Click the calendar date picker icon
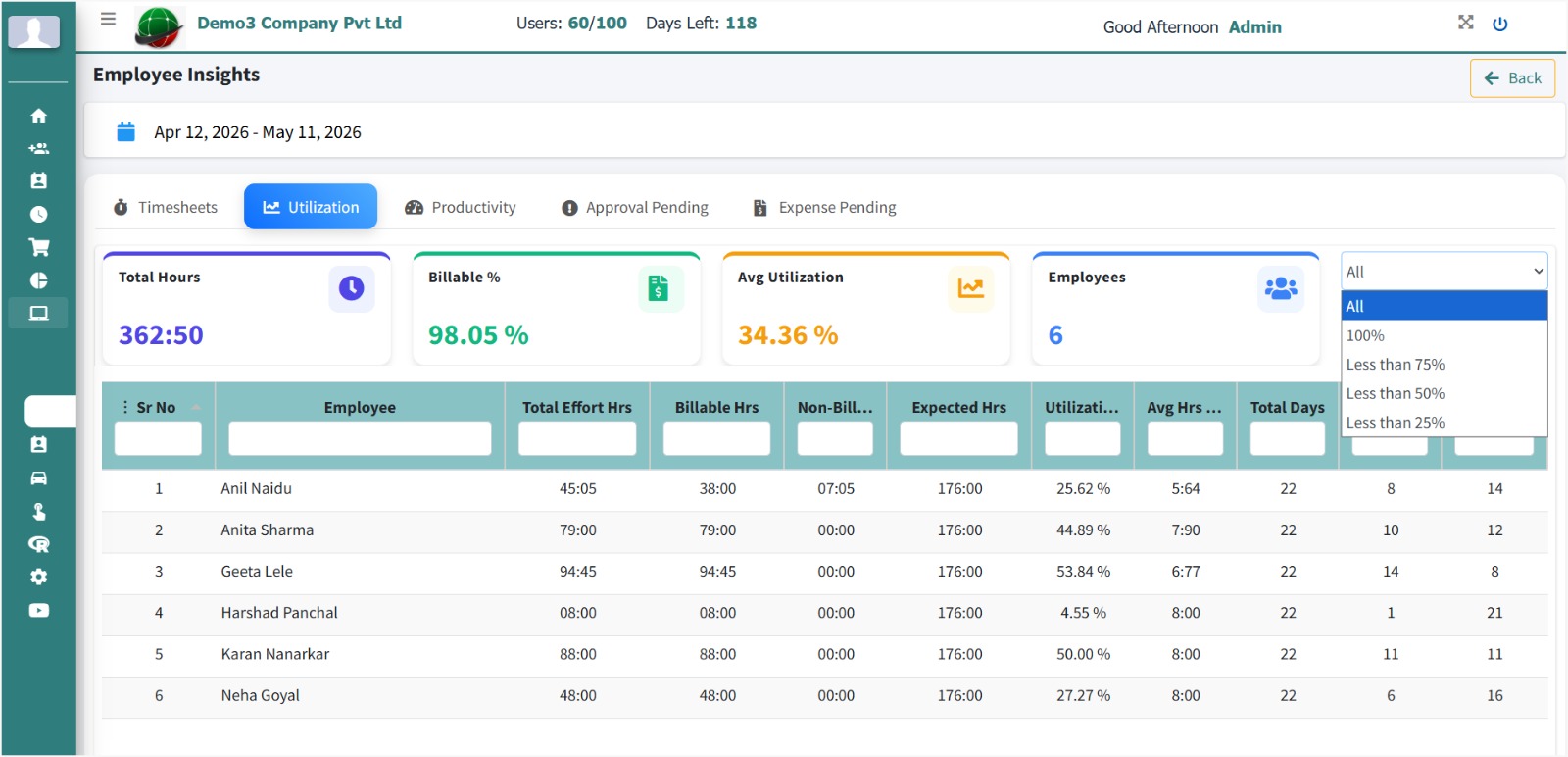1568x757 pixels. [126, 131]
